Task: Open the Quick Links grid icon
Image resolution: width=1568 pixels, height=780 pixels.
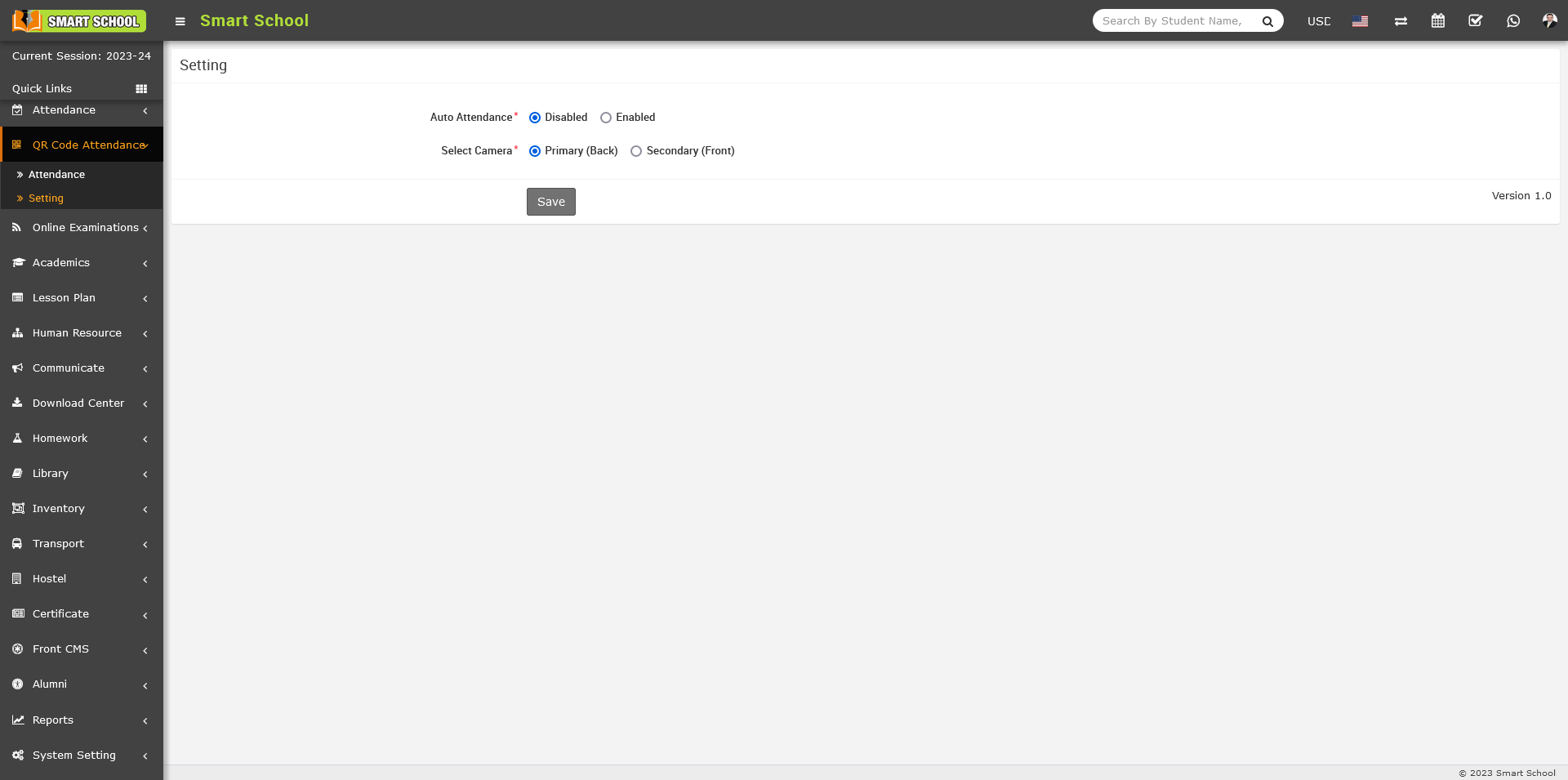Action: [x=141, y=89]
